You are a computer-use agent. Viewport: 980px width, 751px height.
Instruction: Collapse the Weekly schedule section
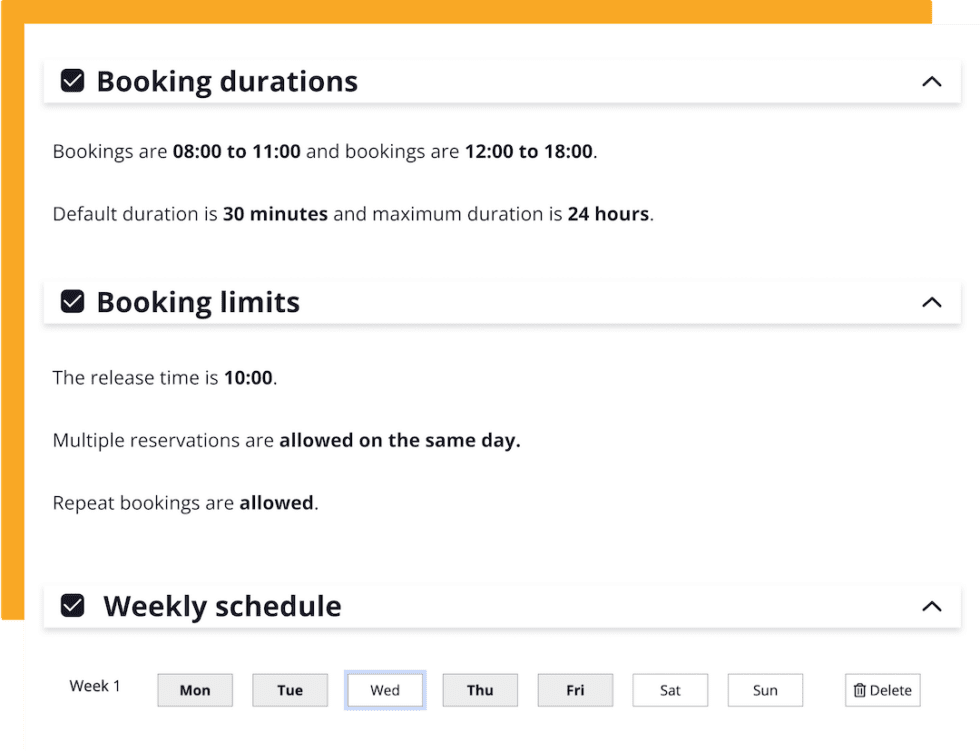[x=932, y=606]
